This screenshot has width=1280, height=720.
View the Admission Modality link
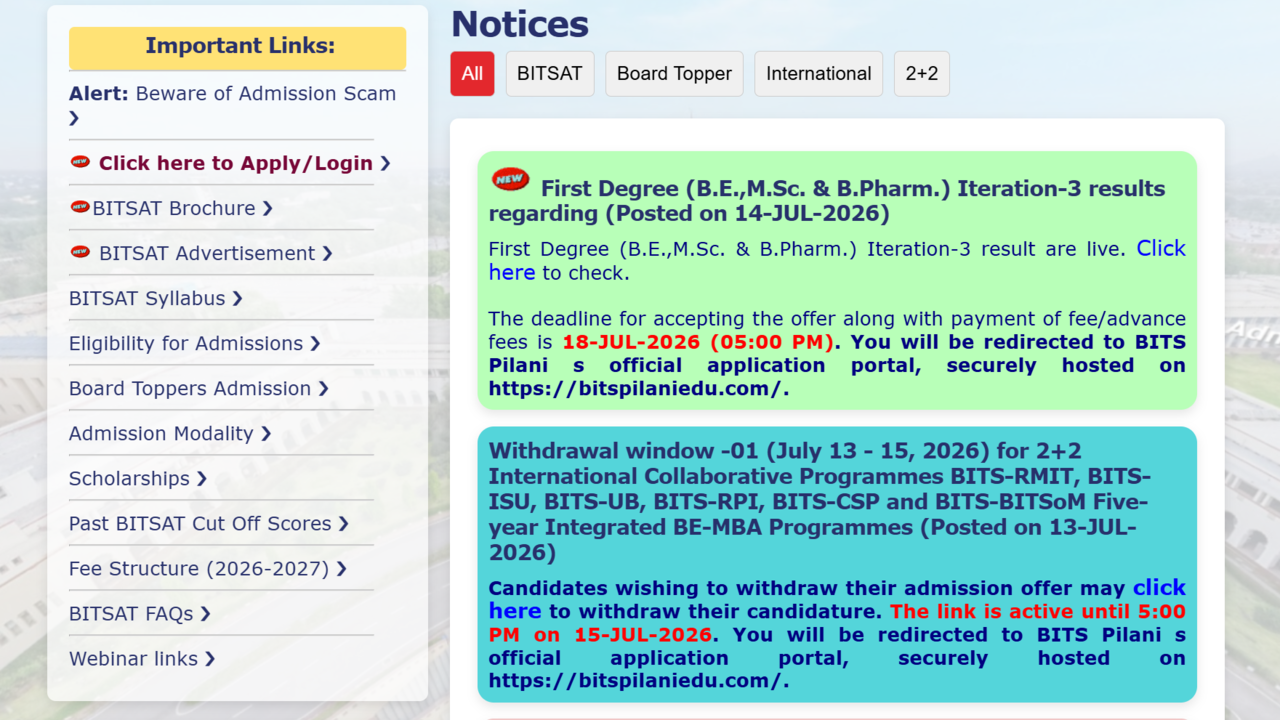click(x=161, y=433)
